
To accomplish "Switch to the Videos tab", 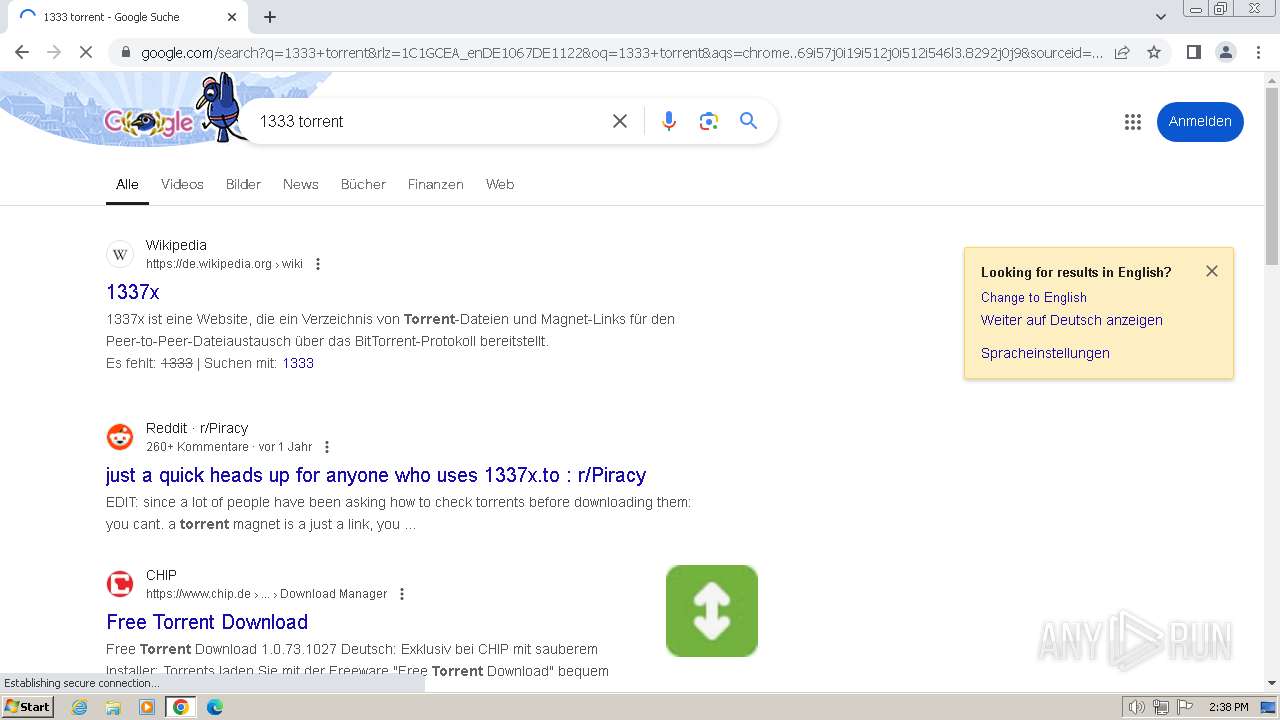I will click(182, 184).
